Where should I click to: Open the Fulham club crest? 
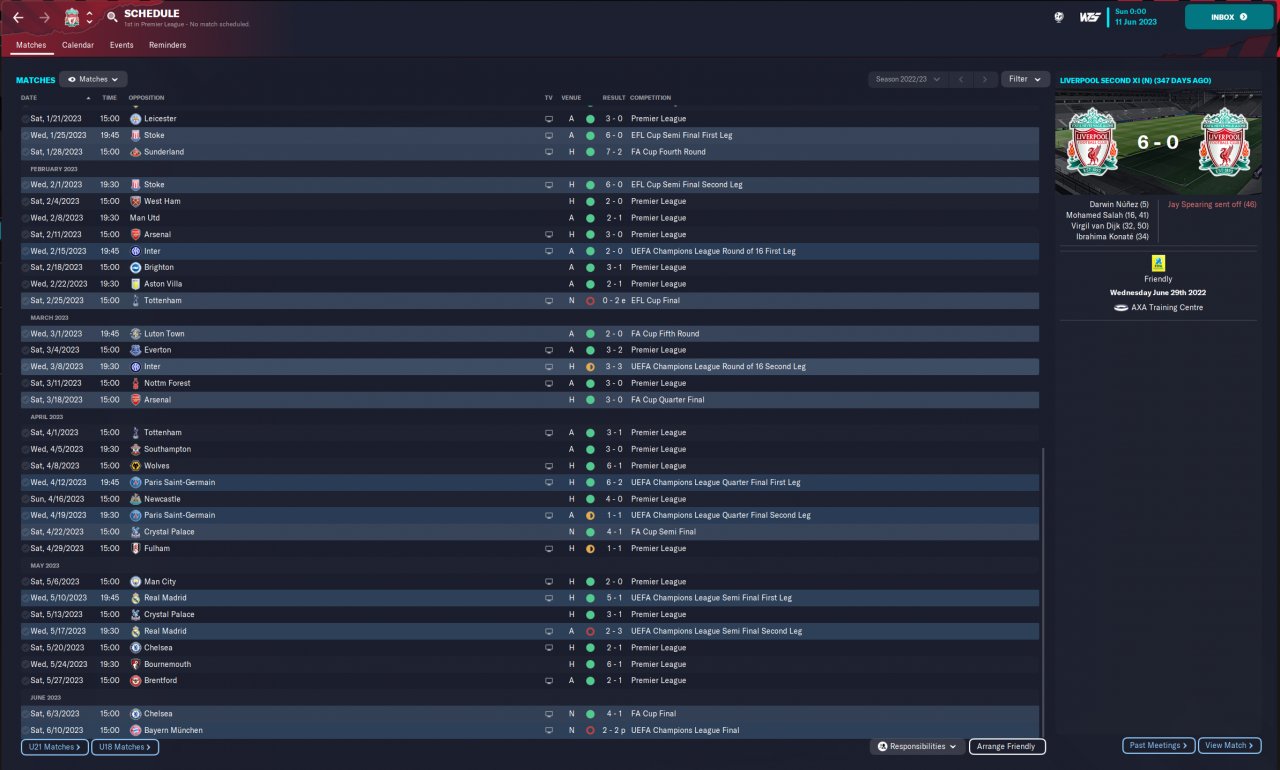click(x=136, y=548)
